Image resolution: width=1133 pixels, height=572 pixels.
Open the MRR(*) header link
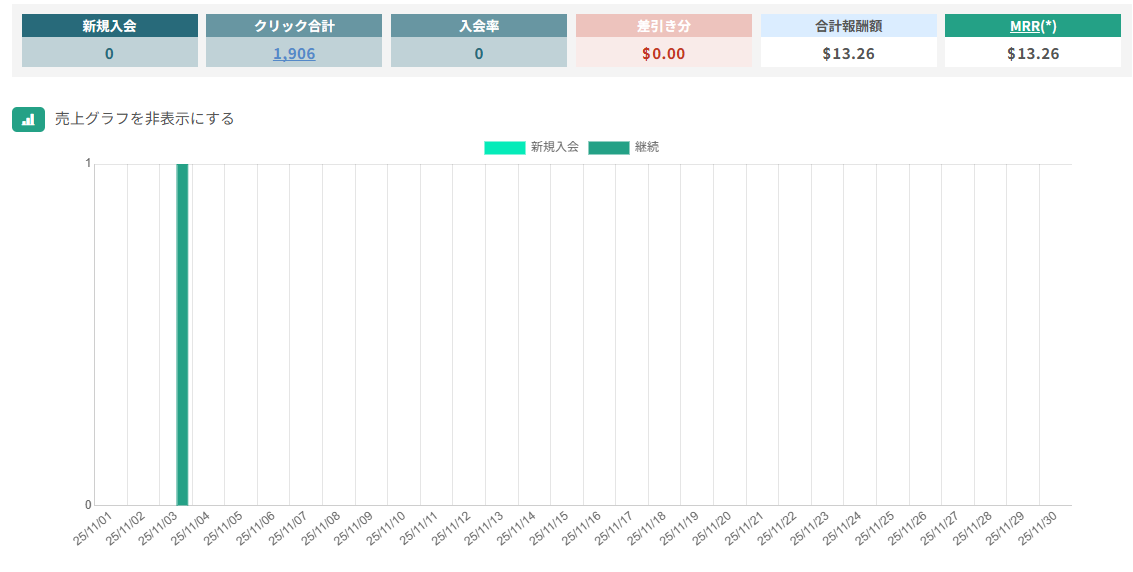1032,26
